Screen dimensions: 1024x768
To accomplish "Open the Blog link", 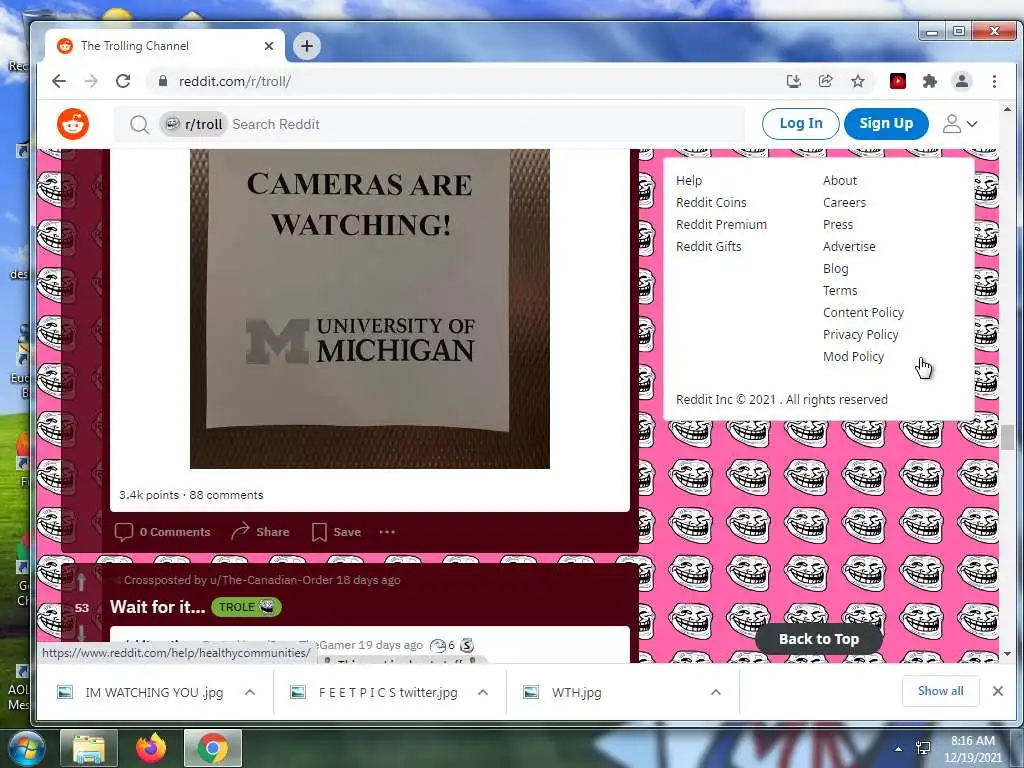I will [835, 268].
